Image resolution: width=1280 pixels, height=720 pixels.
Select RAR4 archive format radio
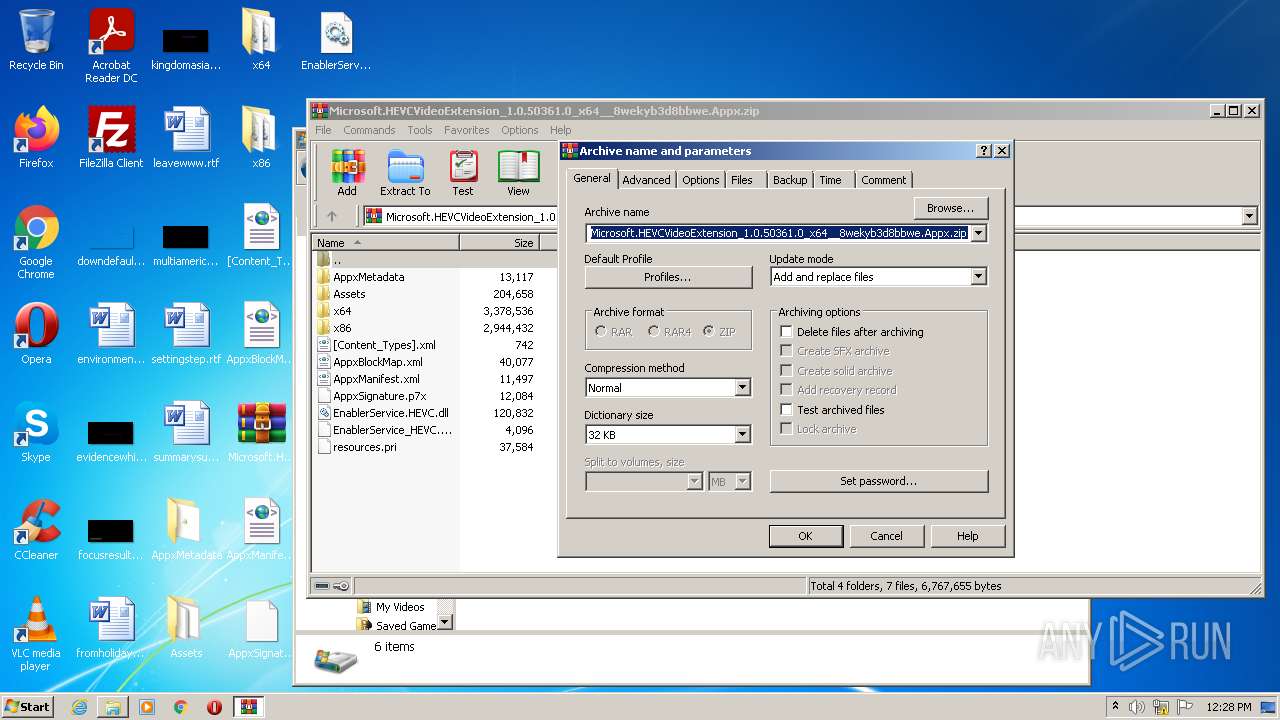(x=653, y=332)
